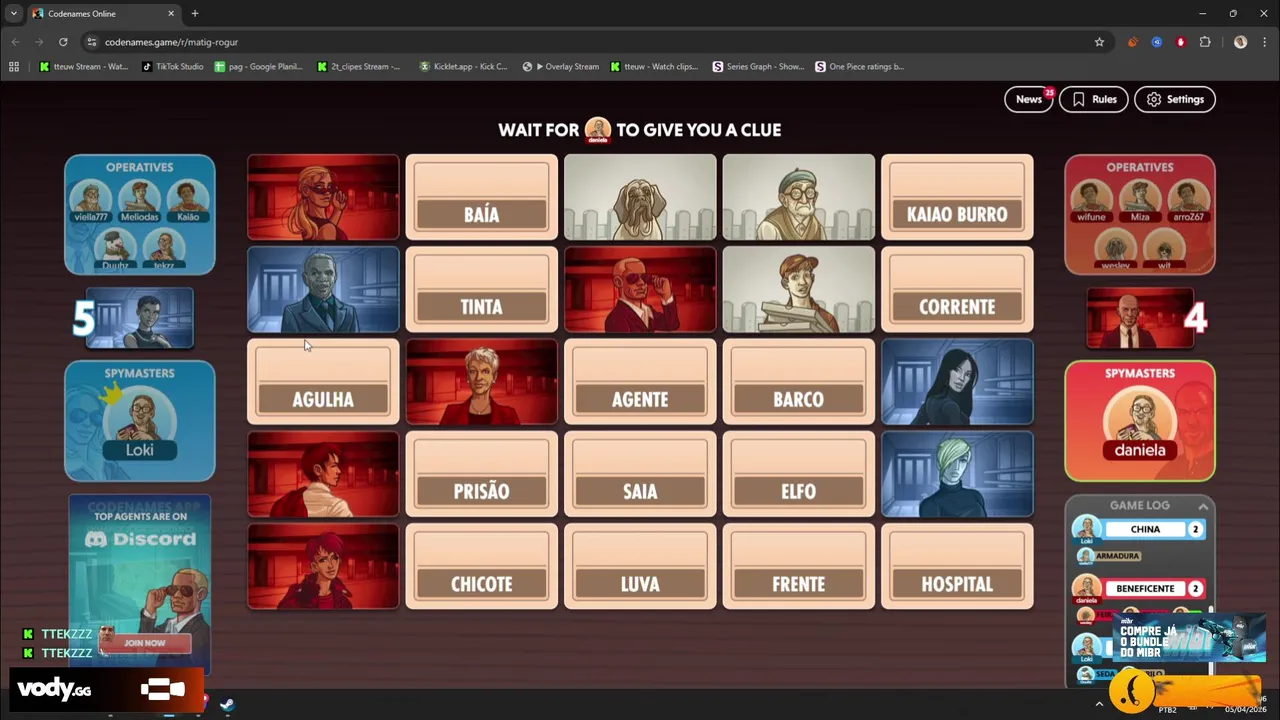
Task: Click revealed blue agent man in suit
Action: [323, 289]
